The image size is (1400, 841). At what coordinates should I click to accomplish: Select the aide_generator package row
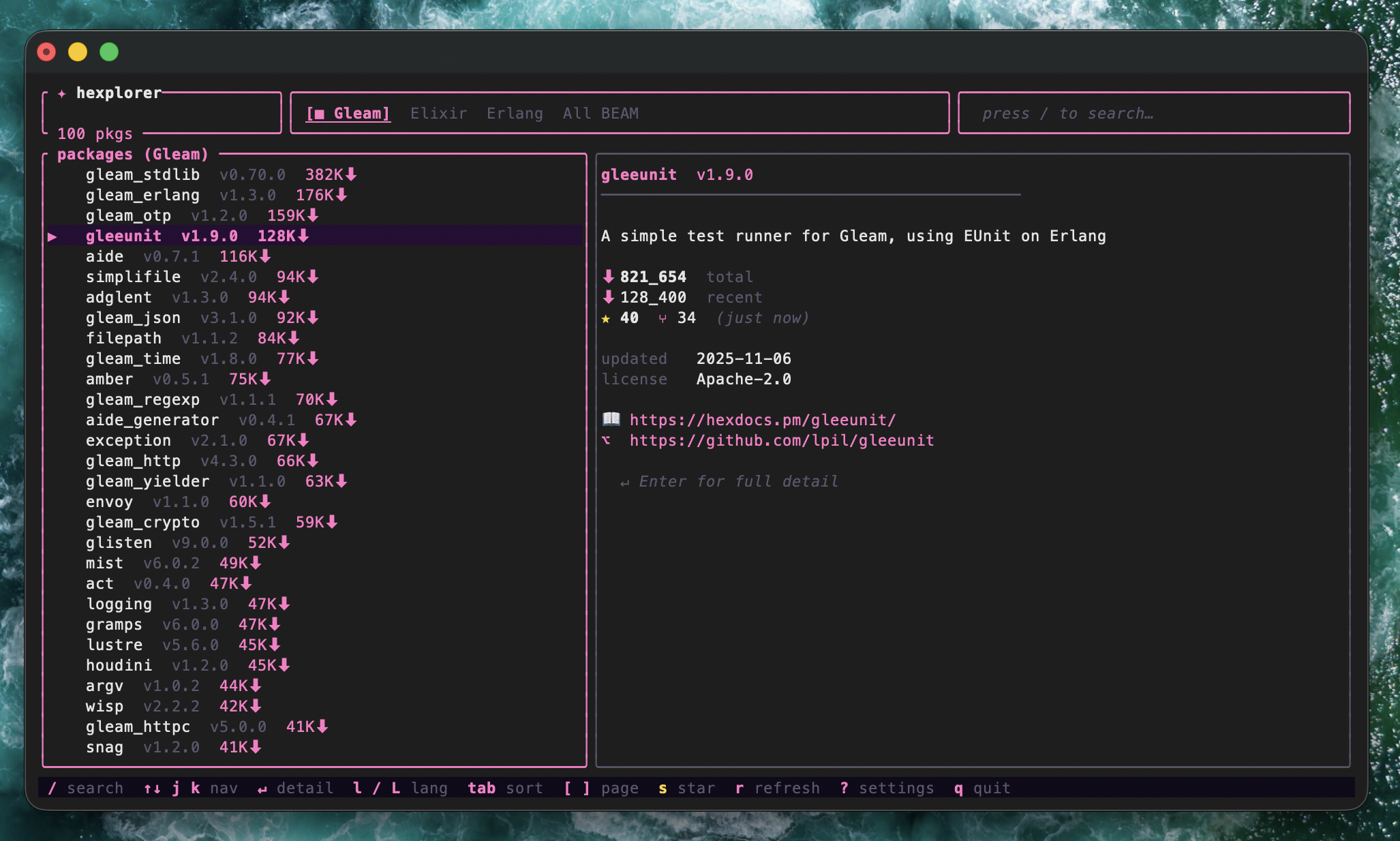(315, 420)
